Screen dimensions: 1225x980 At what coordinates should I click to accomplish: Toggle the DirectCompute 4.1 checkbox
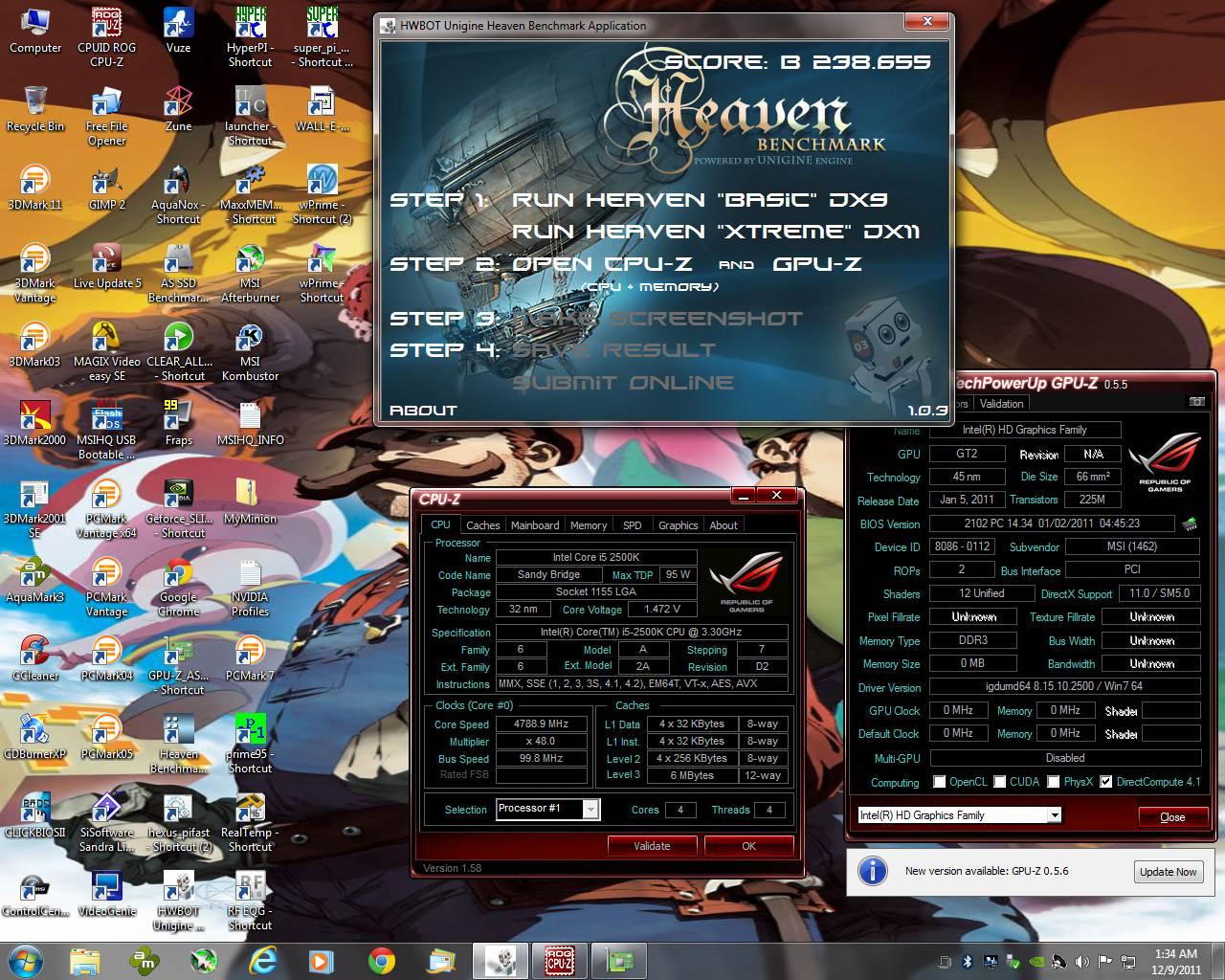[1106, 782]
